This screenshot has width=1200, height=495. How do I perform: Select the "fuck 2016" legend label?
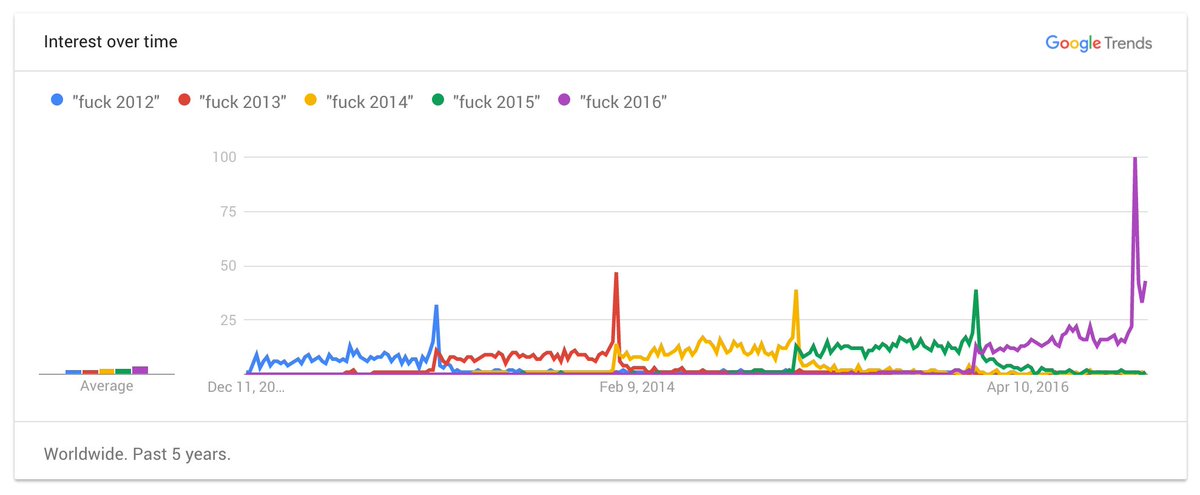tap(624, 101)
